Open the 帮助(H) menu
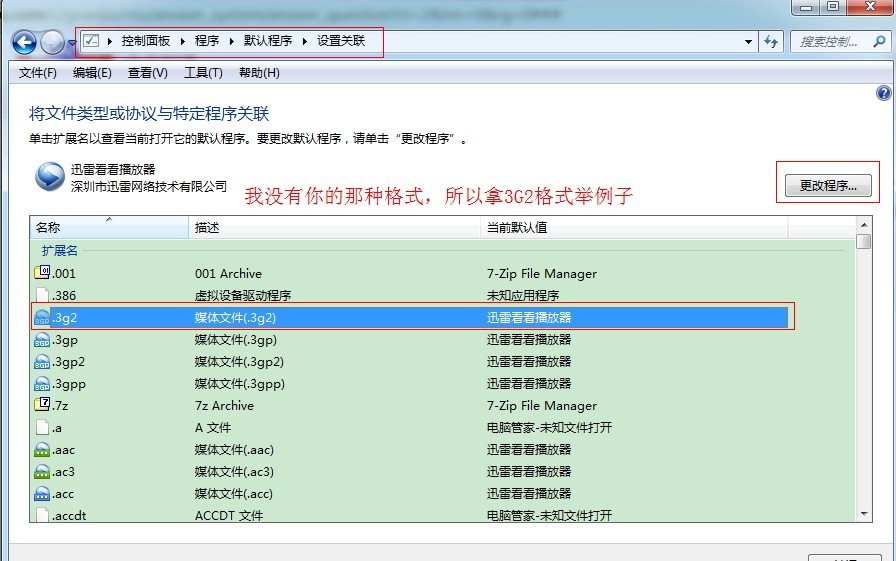 [259, 73]
